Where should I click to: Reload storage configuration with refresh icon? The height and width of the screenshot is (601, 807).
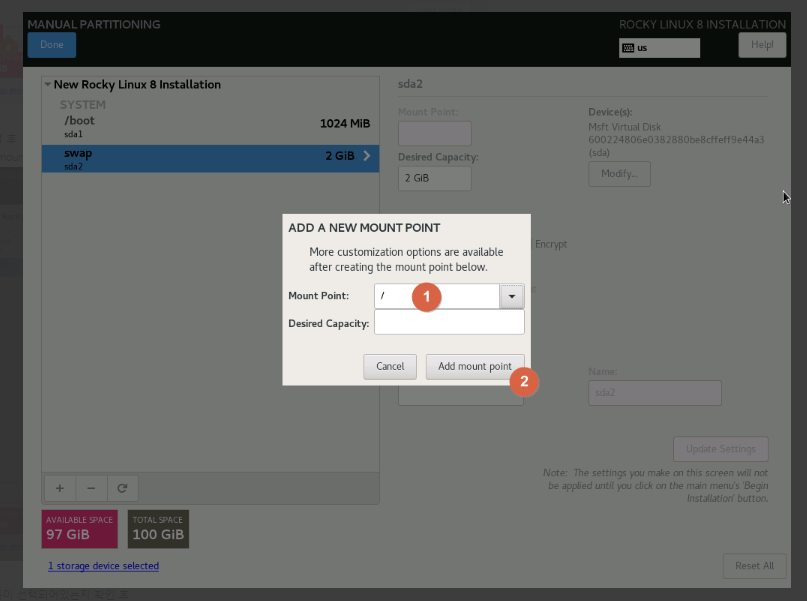click(x=122, y=488)
